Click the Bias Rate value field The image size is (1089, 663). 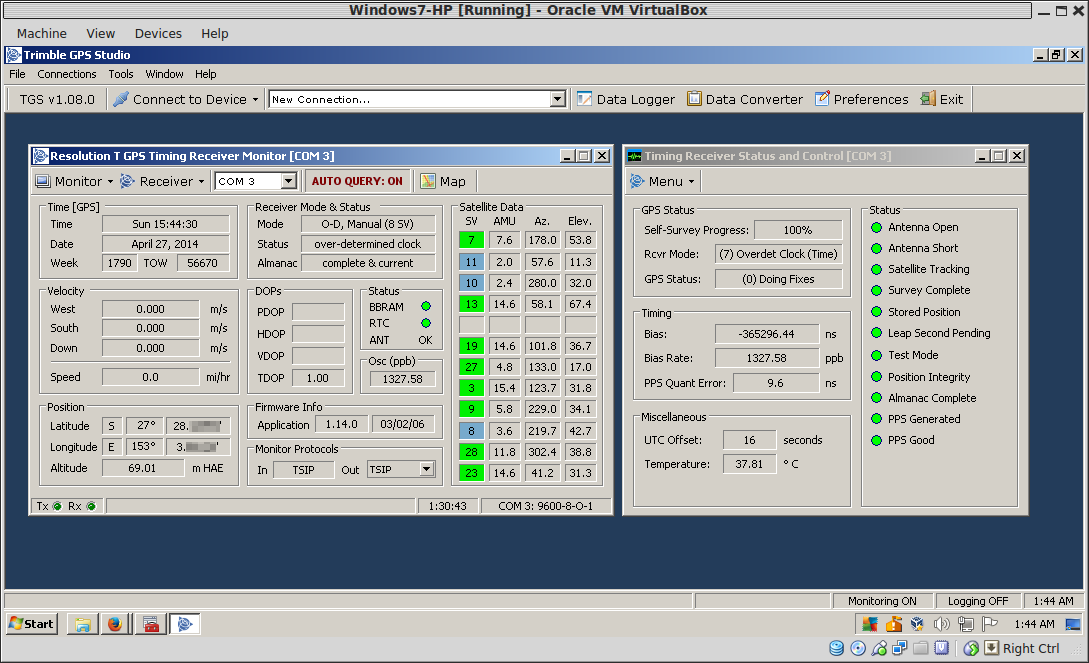click(766, 358)
